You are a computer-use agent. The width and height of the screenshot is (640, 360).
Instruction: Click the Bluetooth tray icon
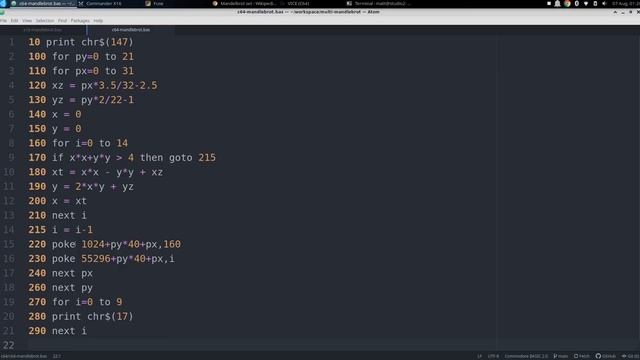click(577, 3)
